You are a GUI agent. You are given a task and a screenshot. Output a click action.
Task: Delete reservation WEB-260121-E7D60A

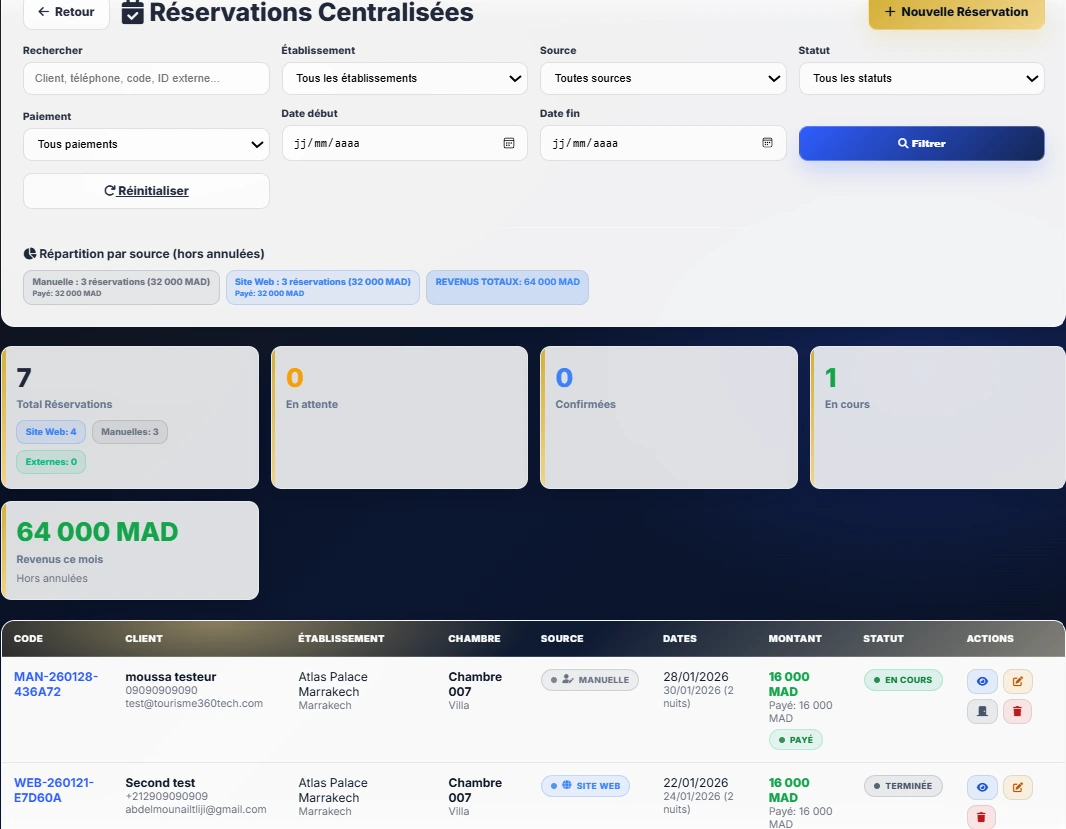click(x=982, y=817)
